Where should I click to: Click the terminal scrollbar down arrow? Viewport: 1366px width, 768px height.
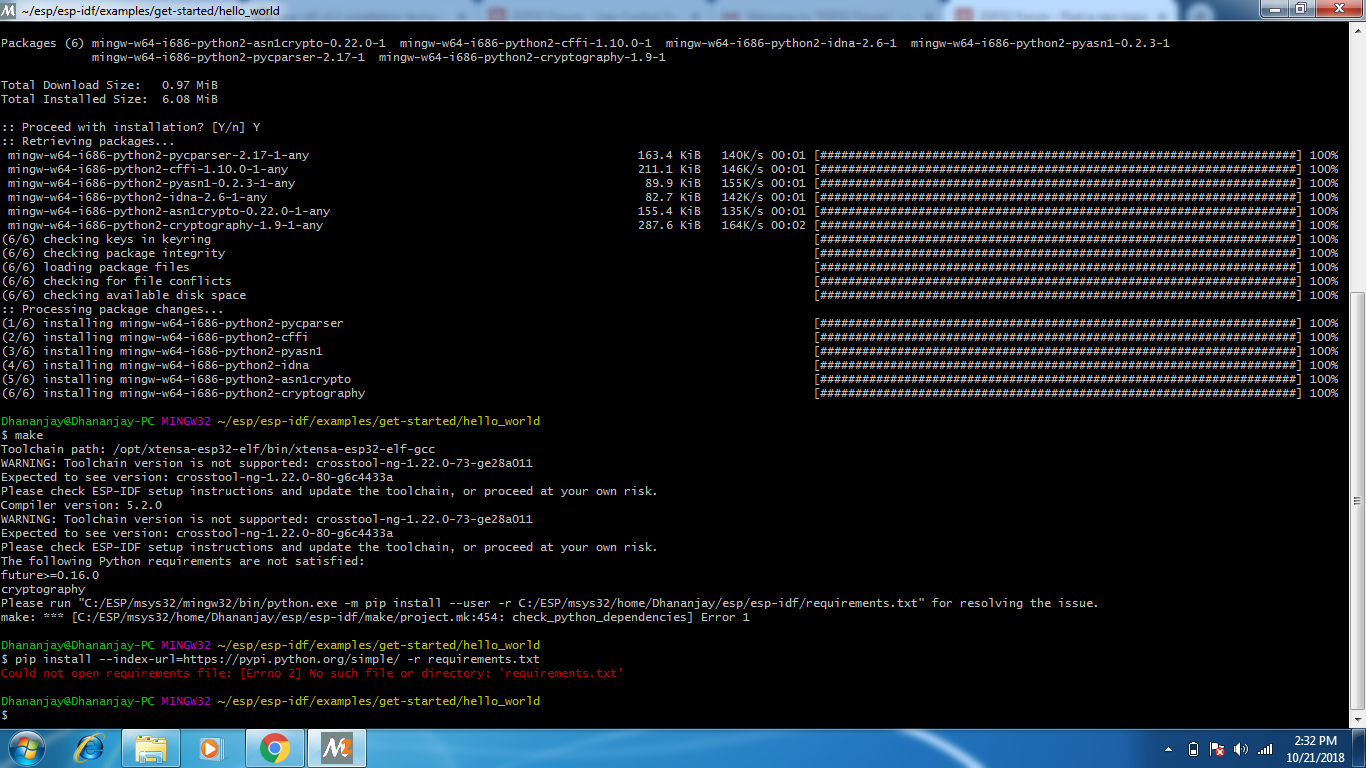[1358, 718]
